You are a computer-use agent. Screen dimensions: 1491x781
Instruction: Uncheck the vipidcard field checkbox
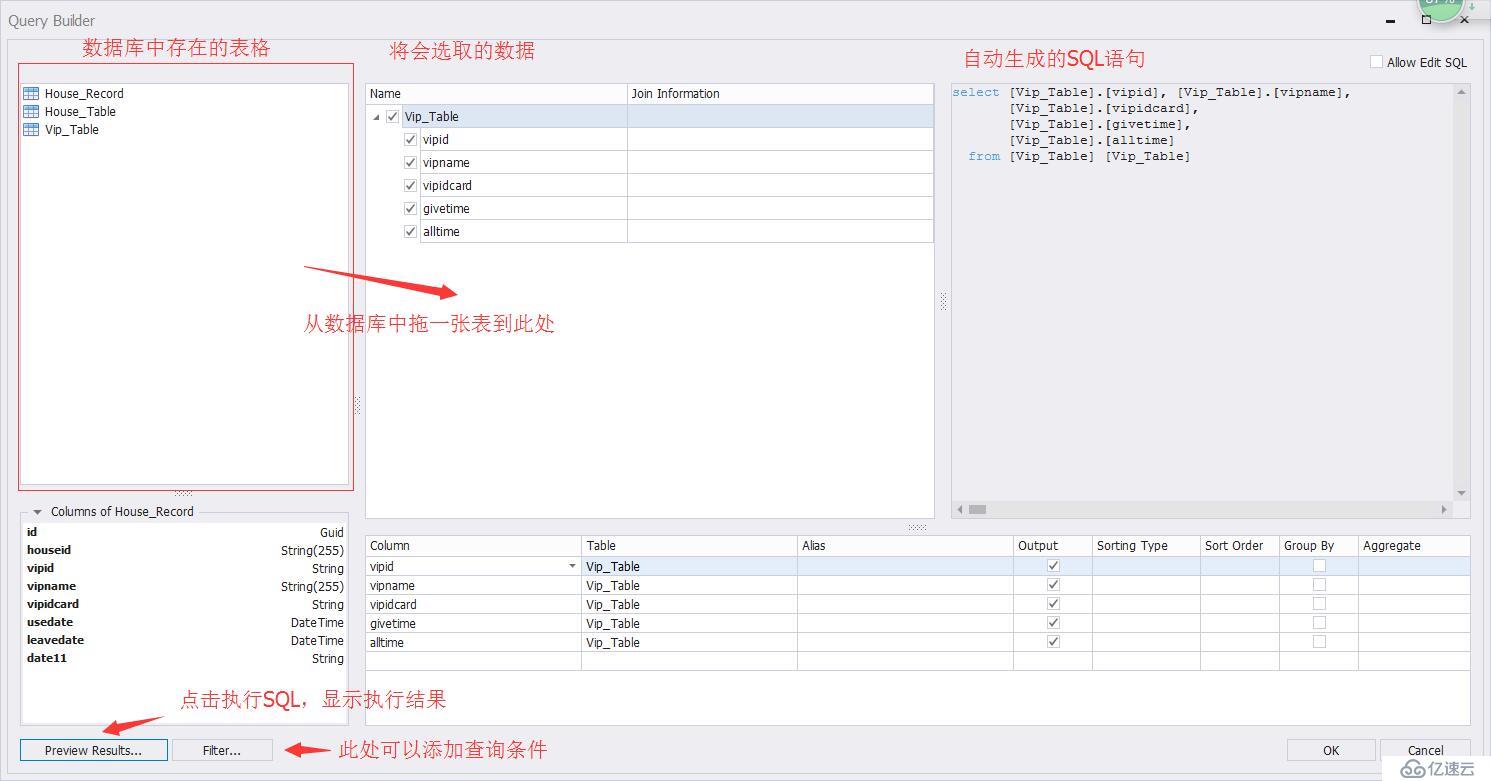click(x=410, y=185)
